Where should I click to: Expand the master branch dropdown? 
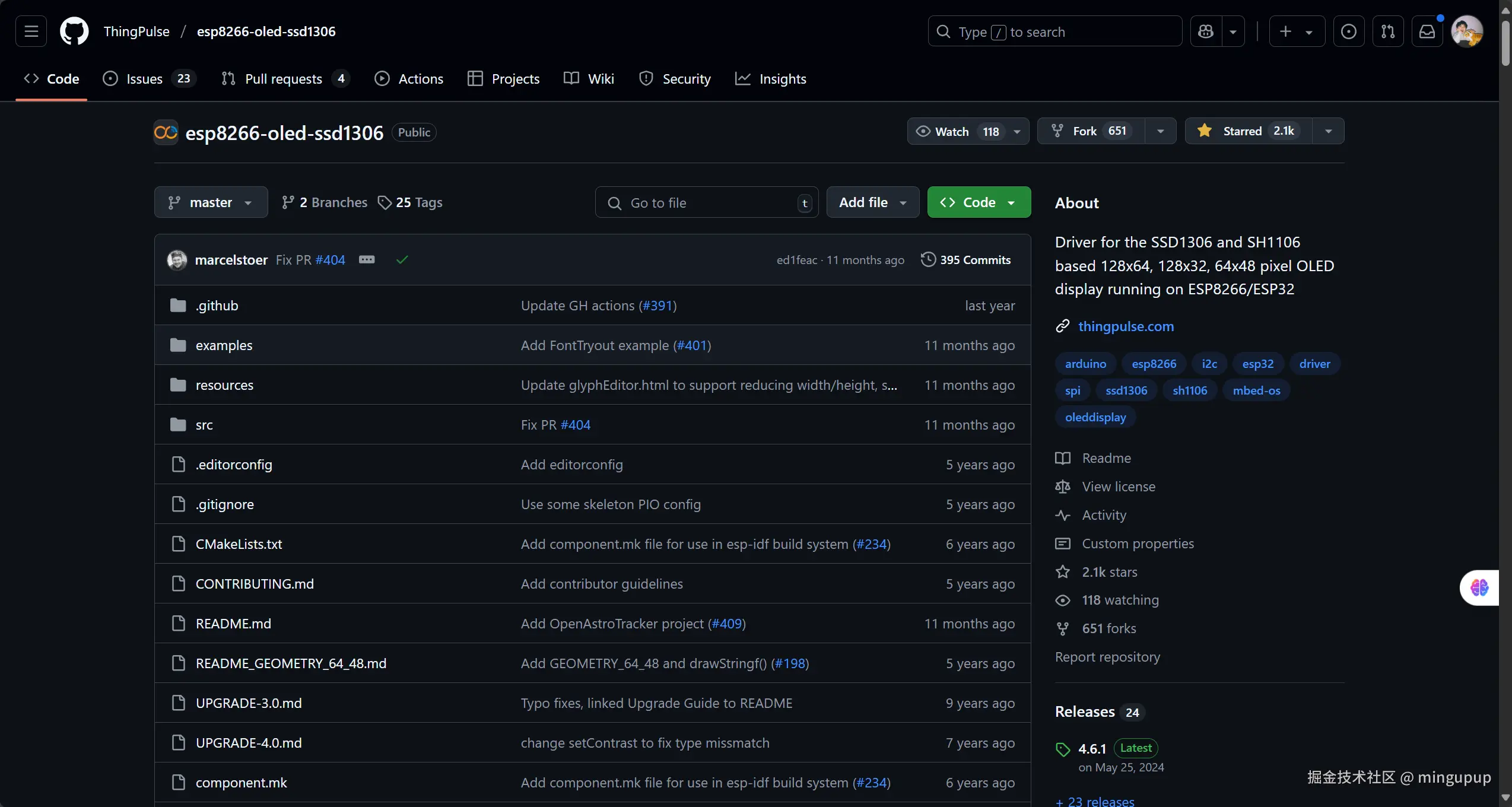pyautogui.click(x=211, y=202)
